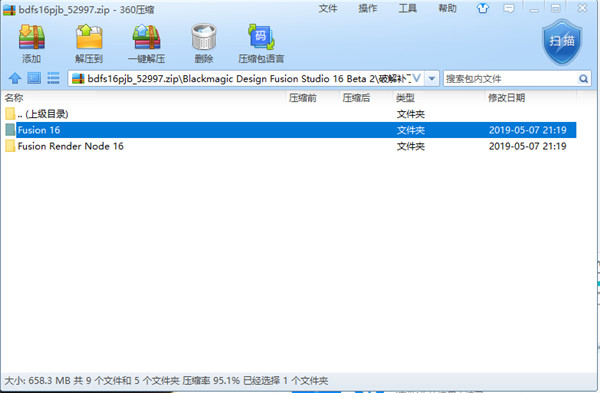
Task: Open the feedback message icon in title bar
Action: pyautogui.click(x=509, y=8)
